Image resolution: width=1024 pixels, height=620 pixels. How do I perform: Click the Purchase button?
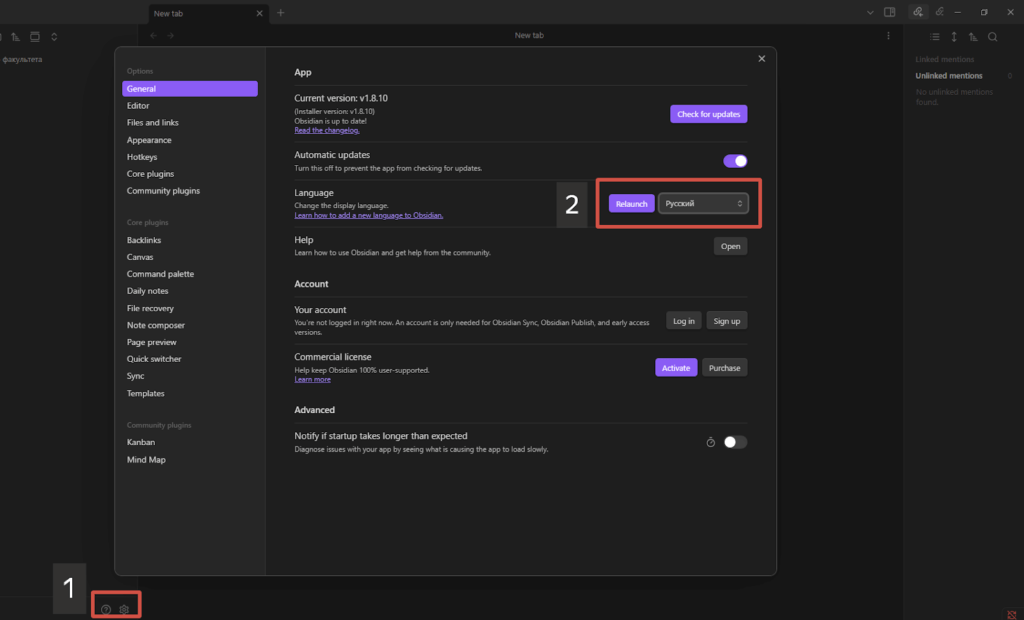[x=724, y=368]
